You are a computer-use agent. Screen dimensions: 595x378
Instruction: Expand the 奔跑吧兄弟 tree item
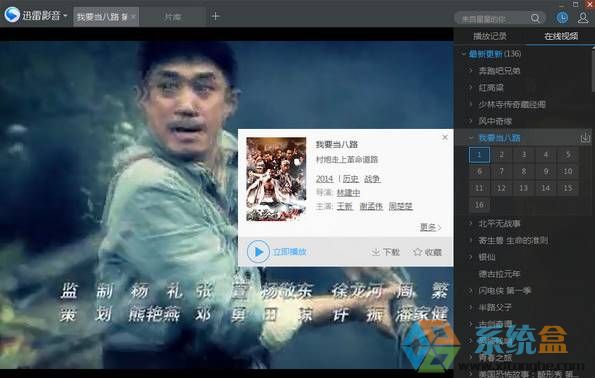471,71
